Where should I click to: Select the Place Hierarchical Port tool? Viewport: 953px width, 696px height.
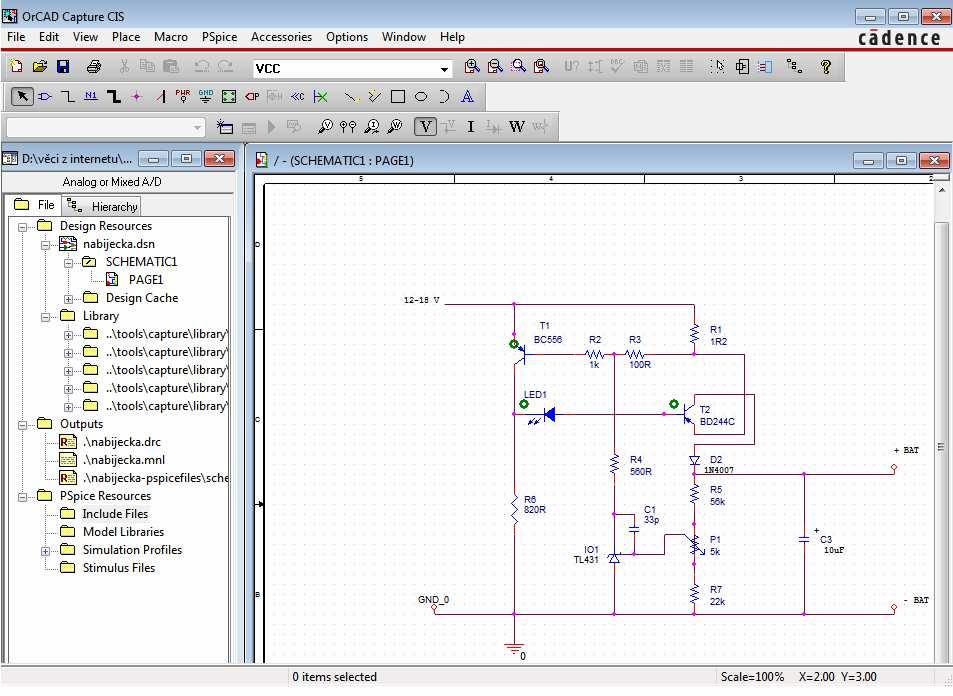(252, 97)
